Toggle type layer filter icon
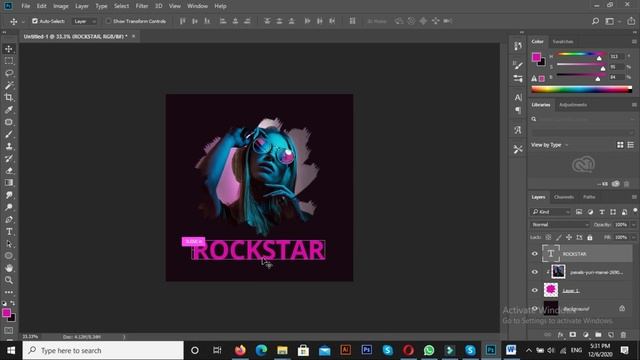Screen dimensions: 640x360 602,212
